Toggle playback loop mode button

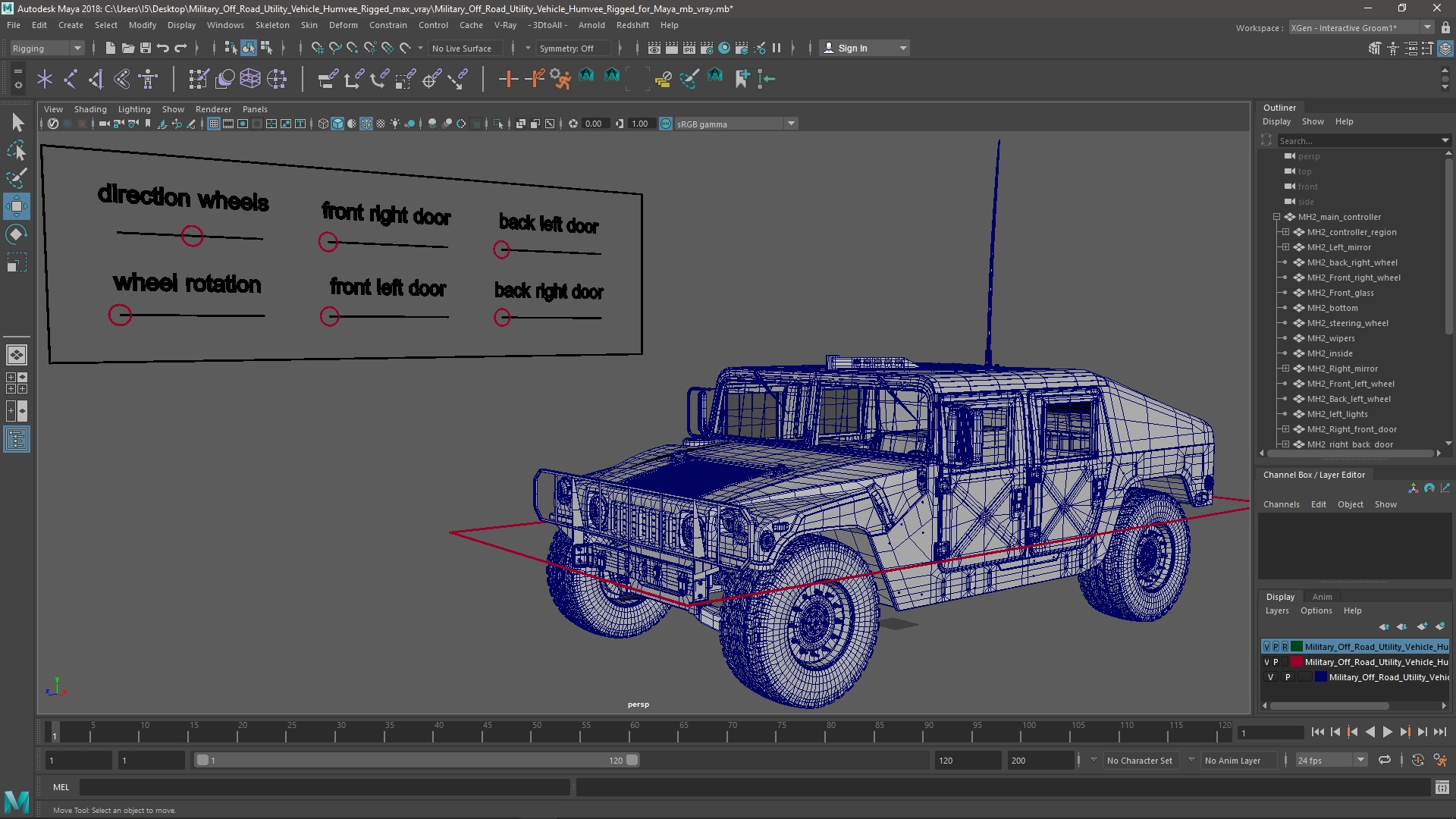[1385, 760]
